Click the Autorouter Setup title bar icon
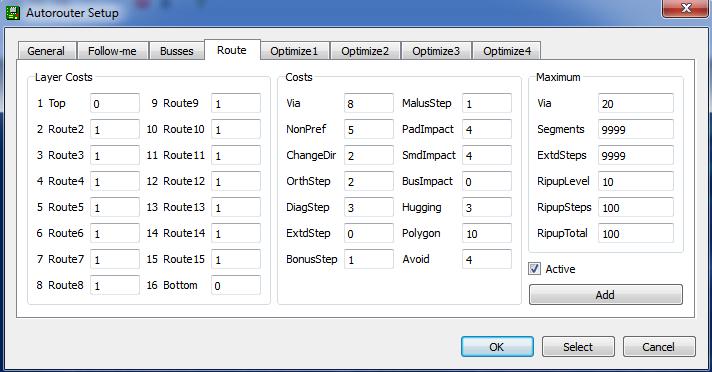The width and height of the screenshot is (712, 372). (12, 12)
